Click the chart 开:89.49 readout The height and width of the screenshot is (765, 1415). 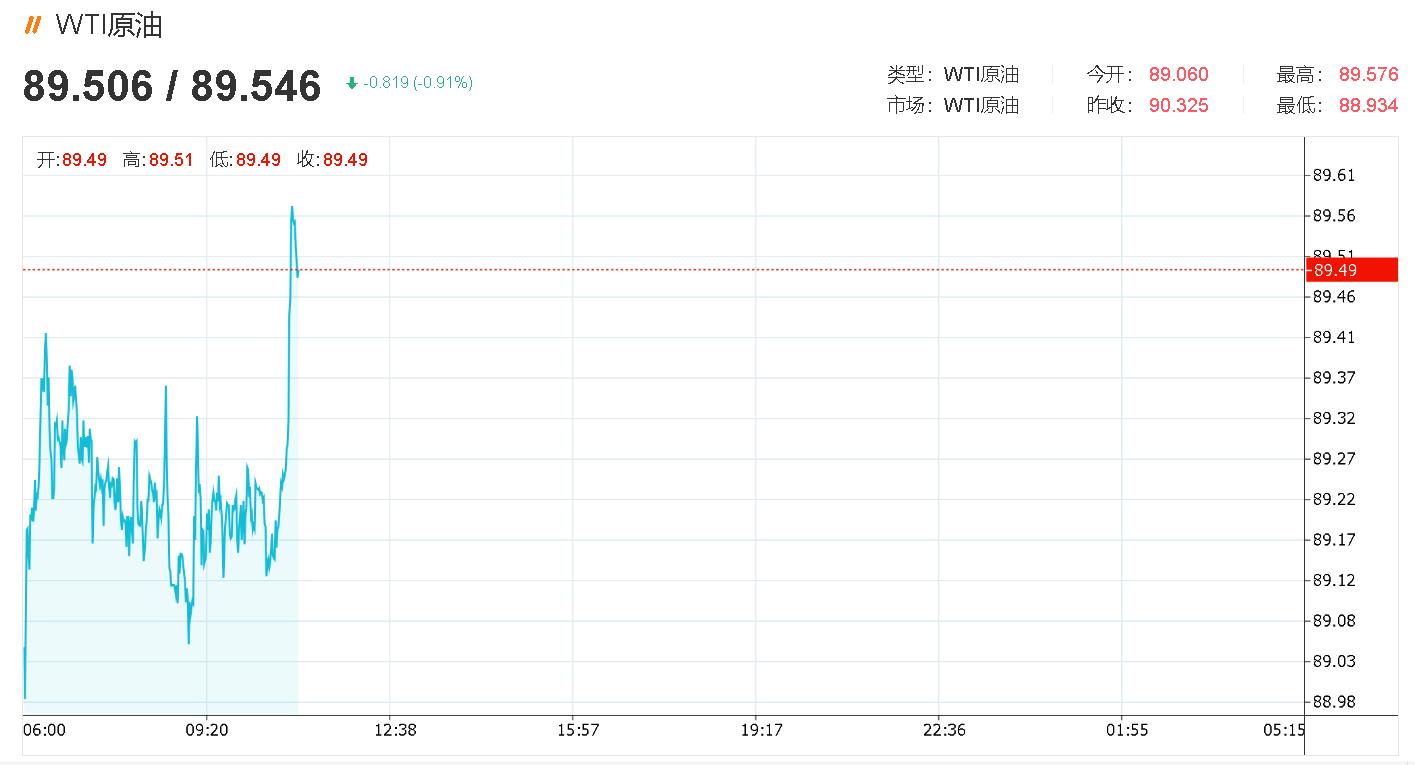[x=72, y=160]
